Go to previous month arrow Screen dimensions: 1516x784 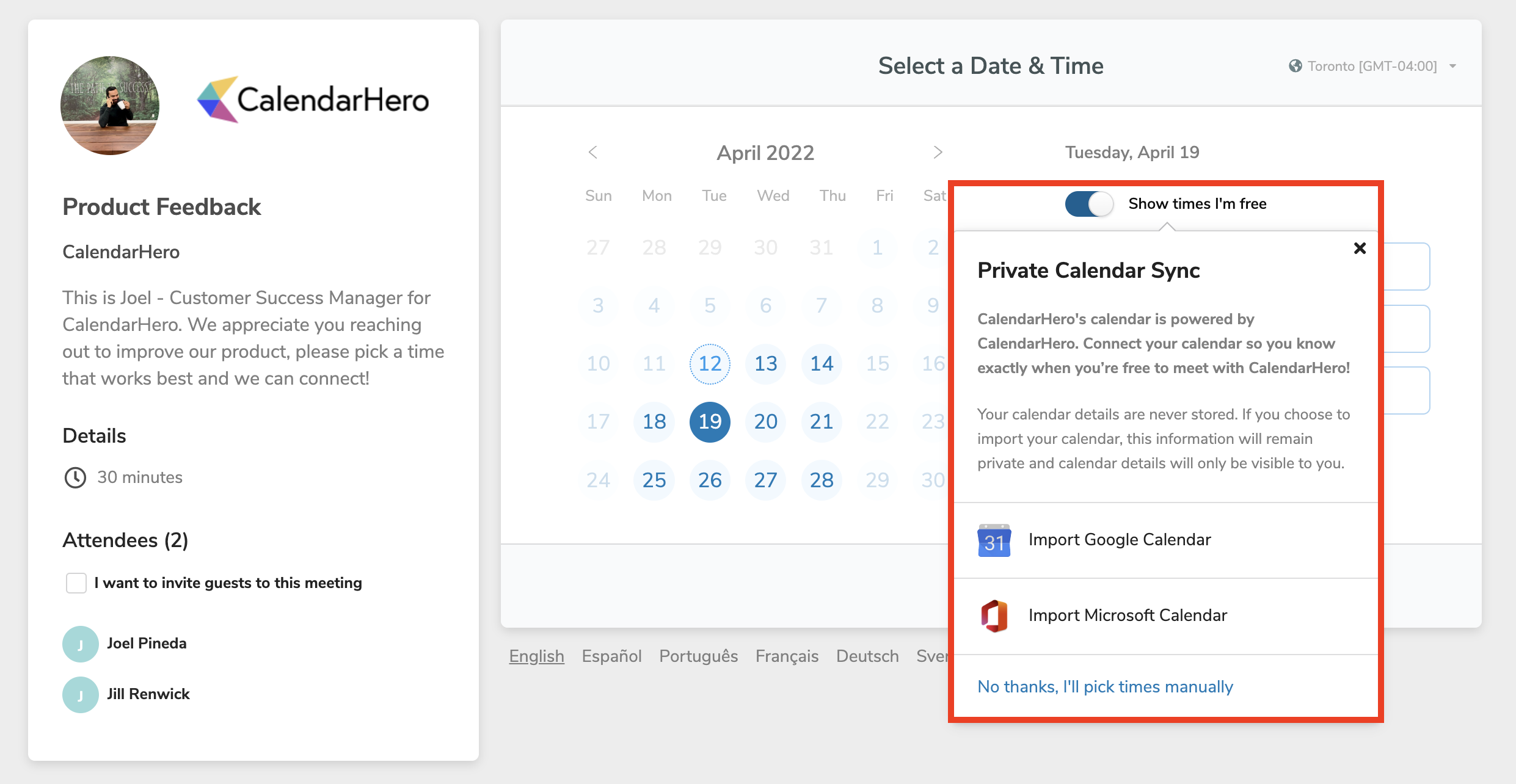coord(592,152)
